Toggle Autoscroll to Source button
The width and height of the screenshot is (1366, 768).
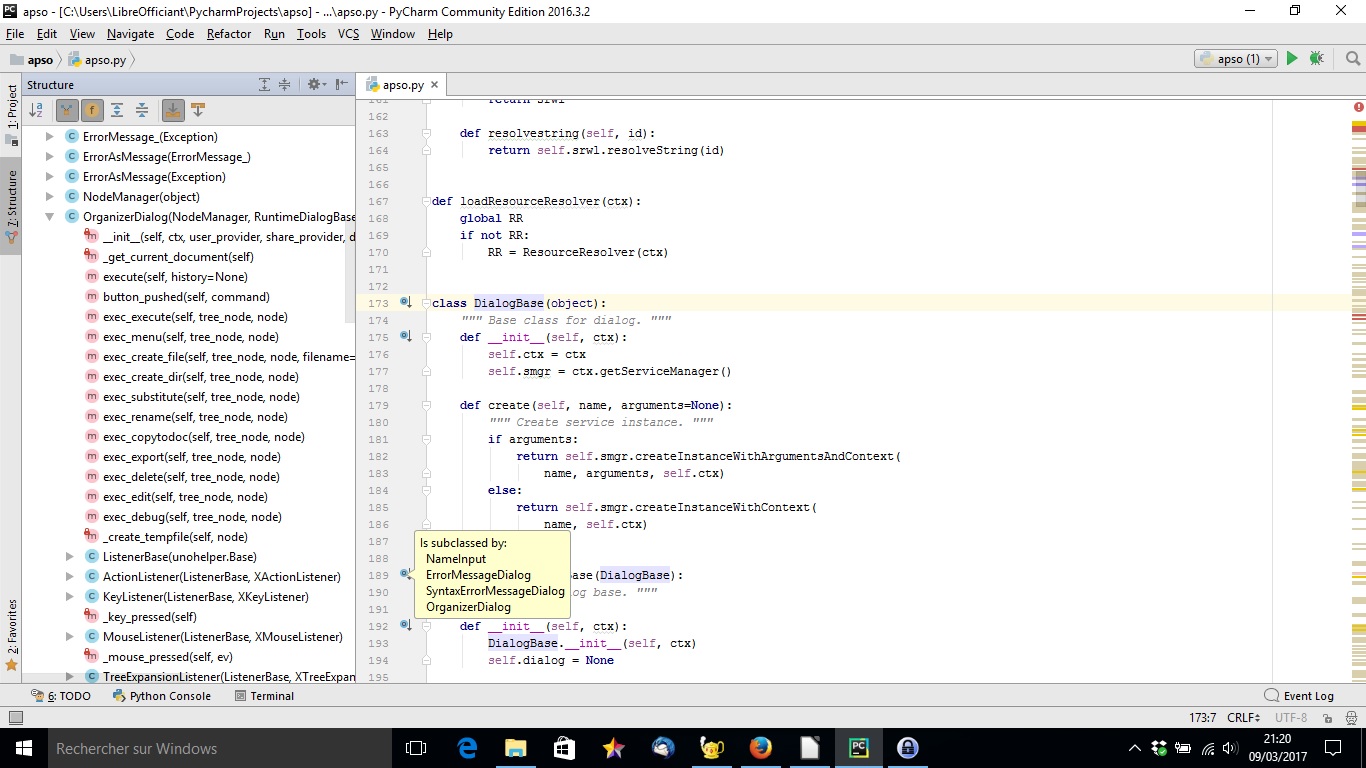click(173, 110)
